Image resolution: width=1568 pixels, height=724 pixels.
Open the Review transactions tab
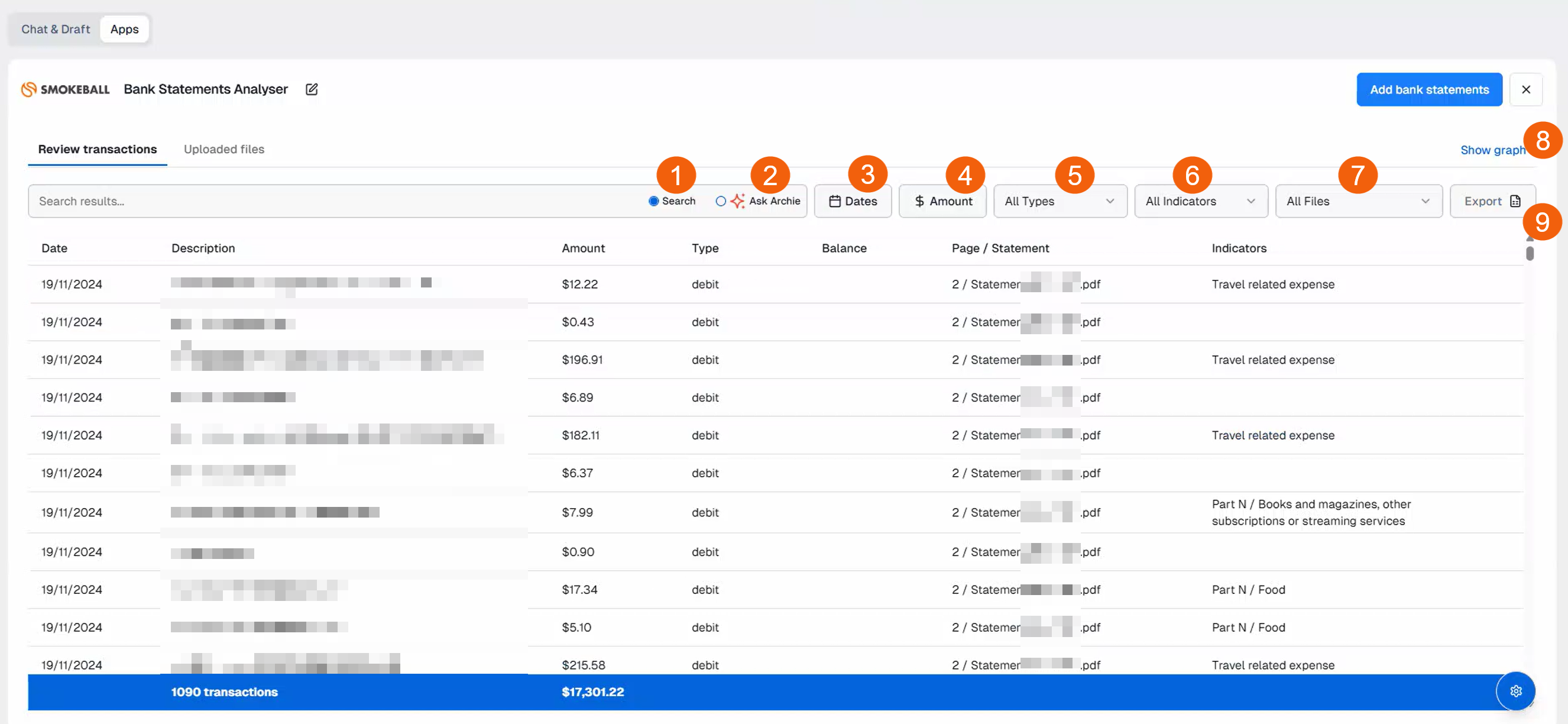pyautogui.click(x=98, y=149)
